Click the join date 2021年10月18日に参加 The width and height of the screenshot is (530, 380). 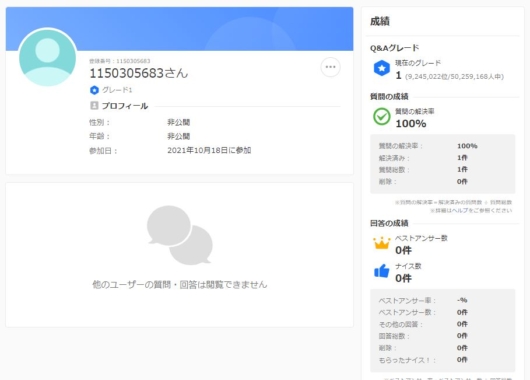pos(209,150)
